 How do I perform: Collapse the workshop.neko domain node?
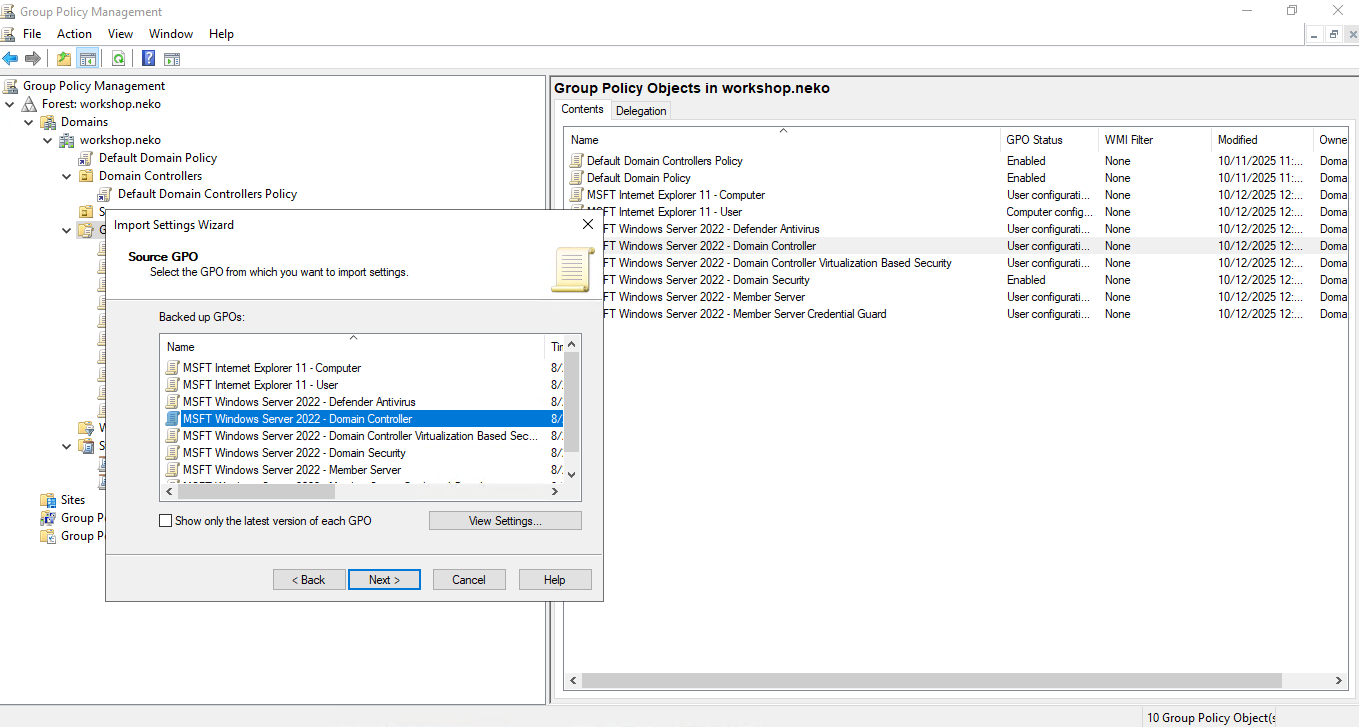pyautogui.click(x=46, y=139)
